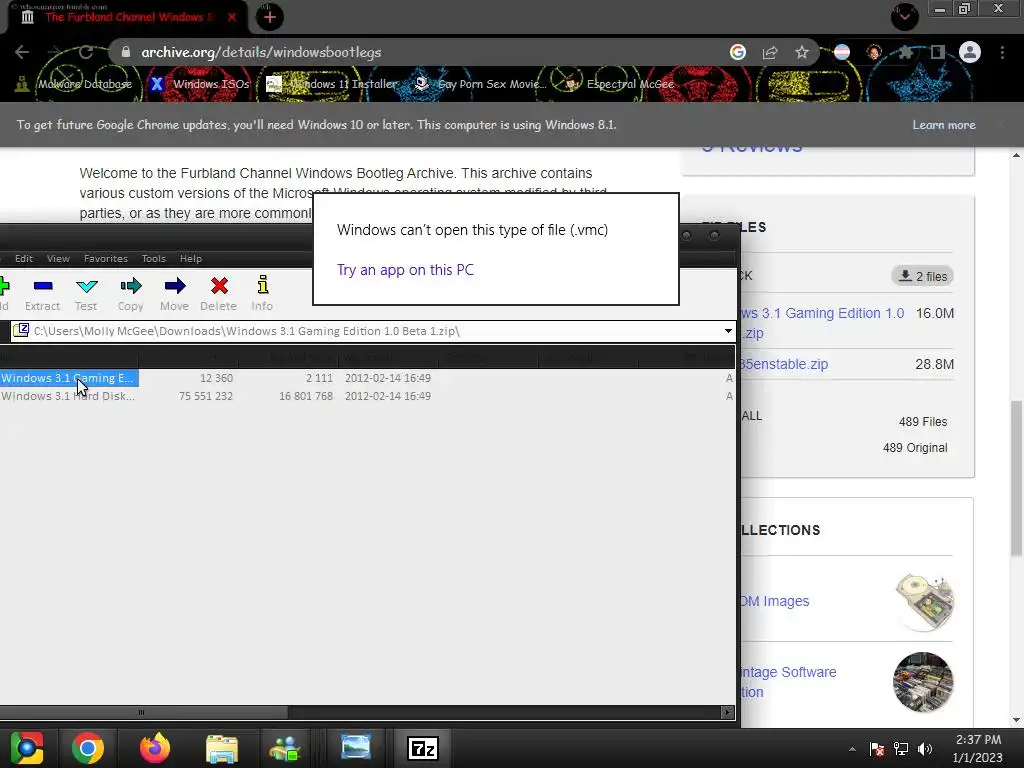Click Try an app on this PC
1024x768 pixels.
(406, 270)
